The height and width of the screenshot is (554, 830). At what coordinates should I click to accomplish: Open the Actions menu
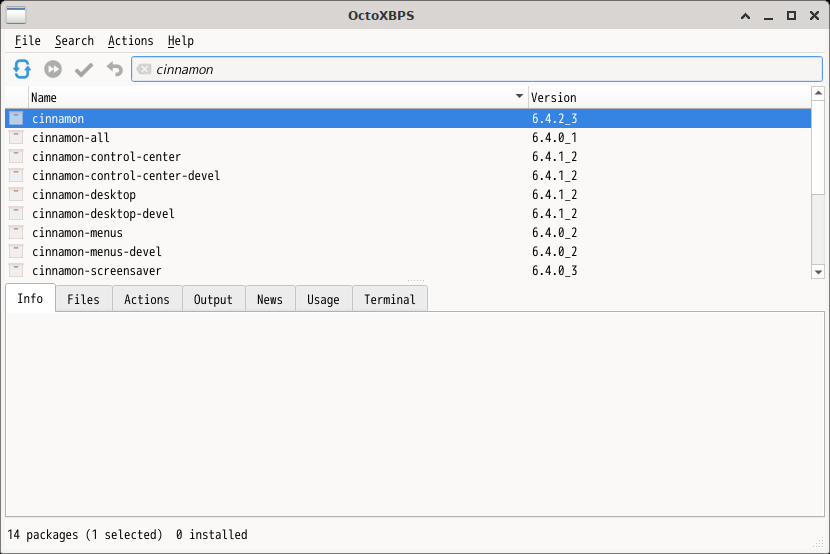(x=131, y=41)
